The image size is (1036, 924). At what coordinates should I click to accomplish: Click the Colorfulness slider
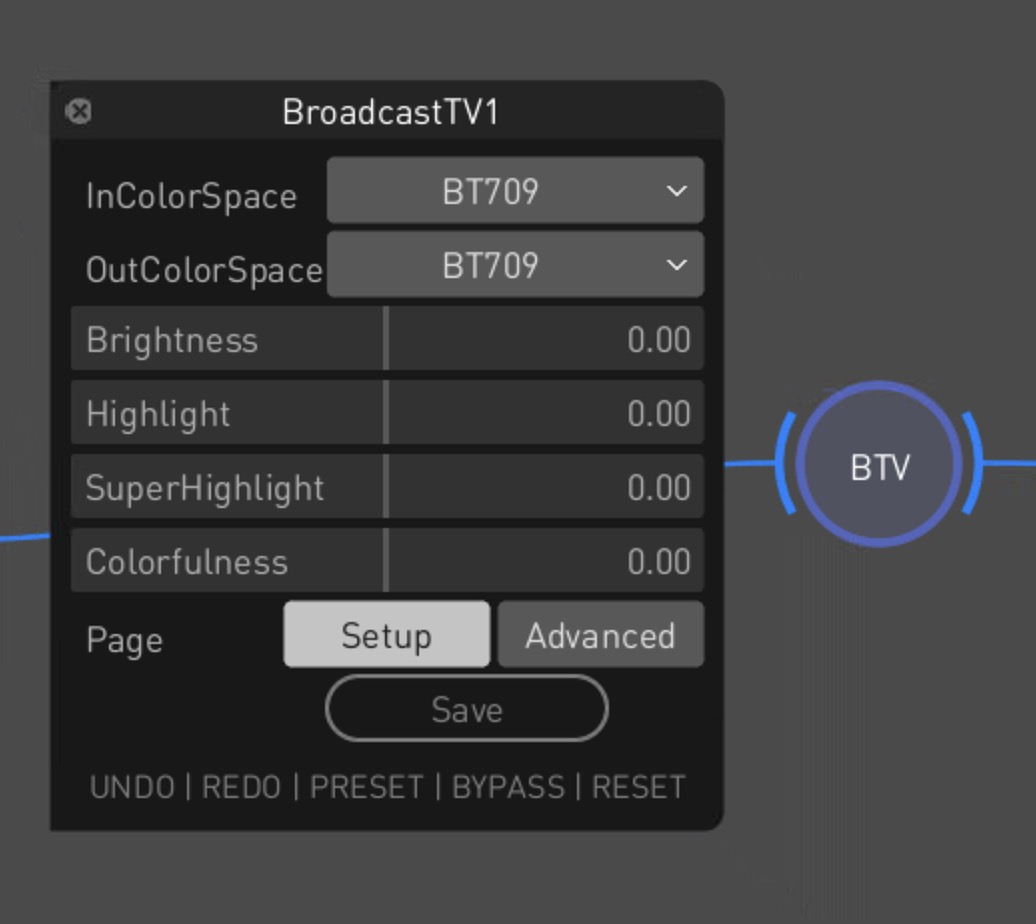(x=387, y=561)
